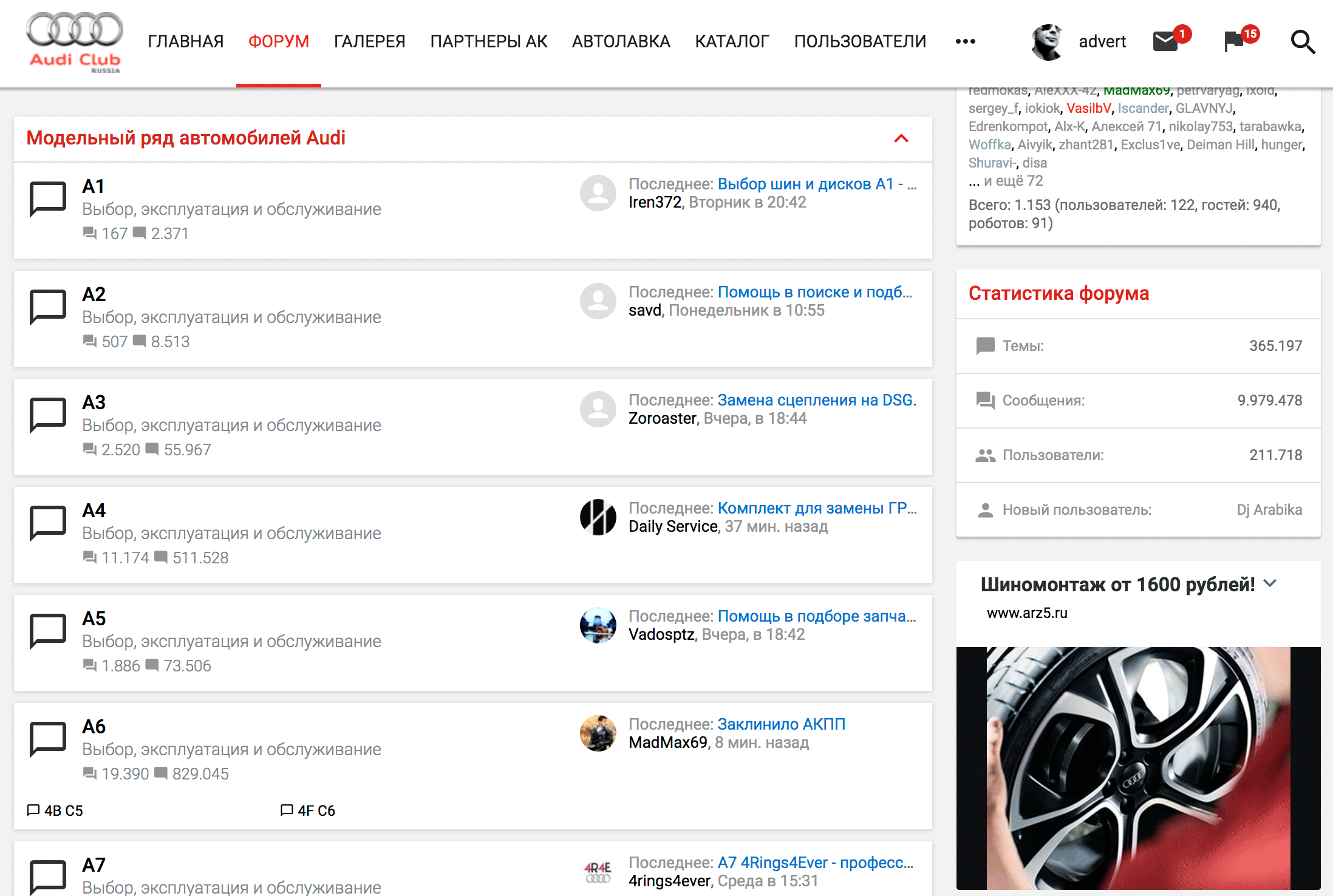Open the Статистика форума heading

tap(1059, 293)
